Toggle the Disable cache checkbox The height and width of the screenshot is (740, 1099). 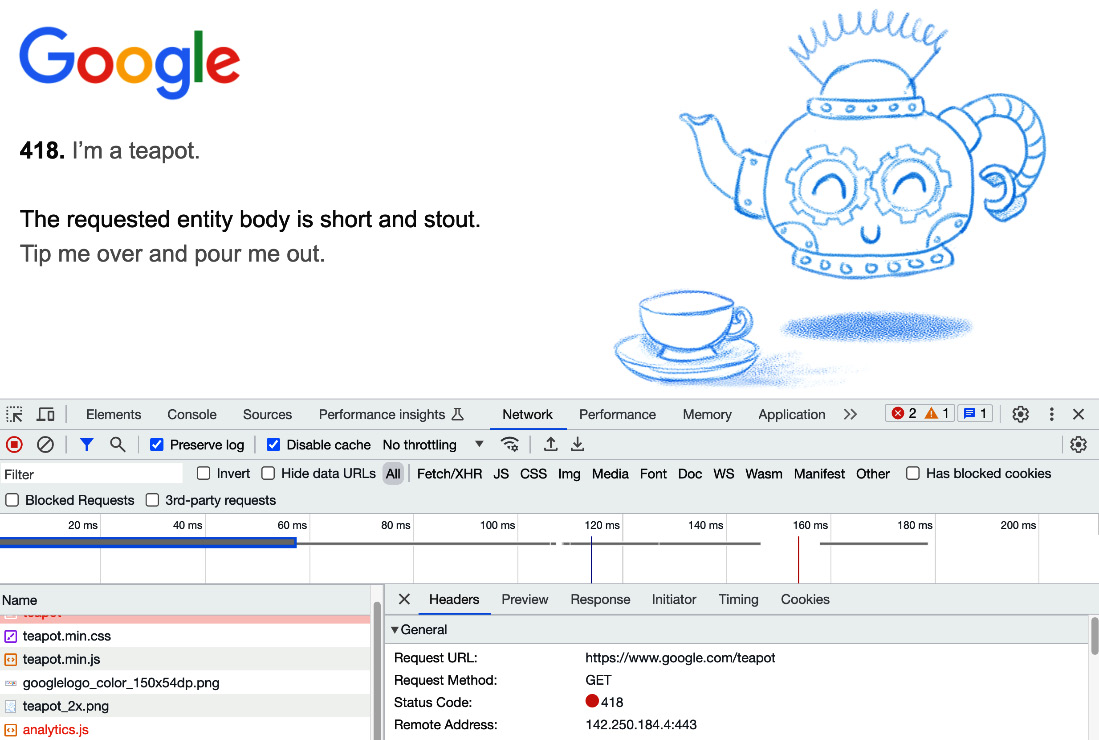tap(273, 444)
